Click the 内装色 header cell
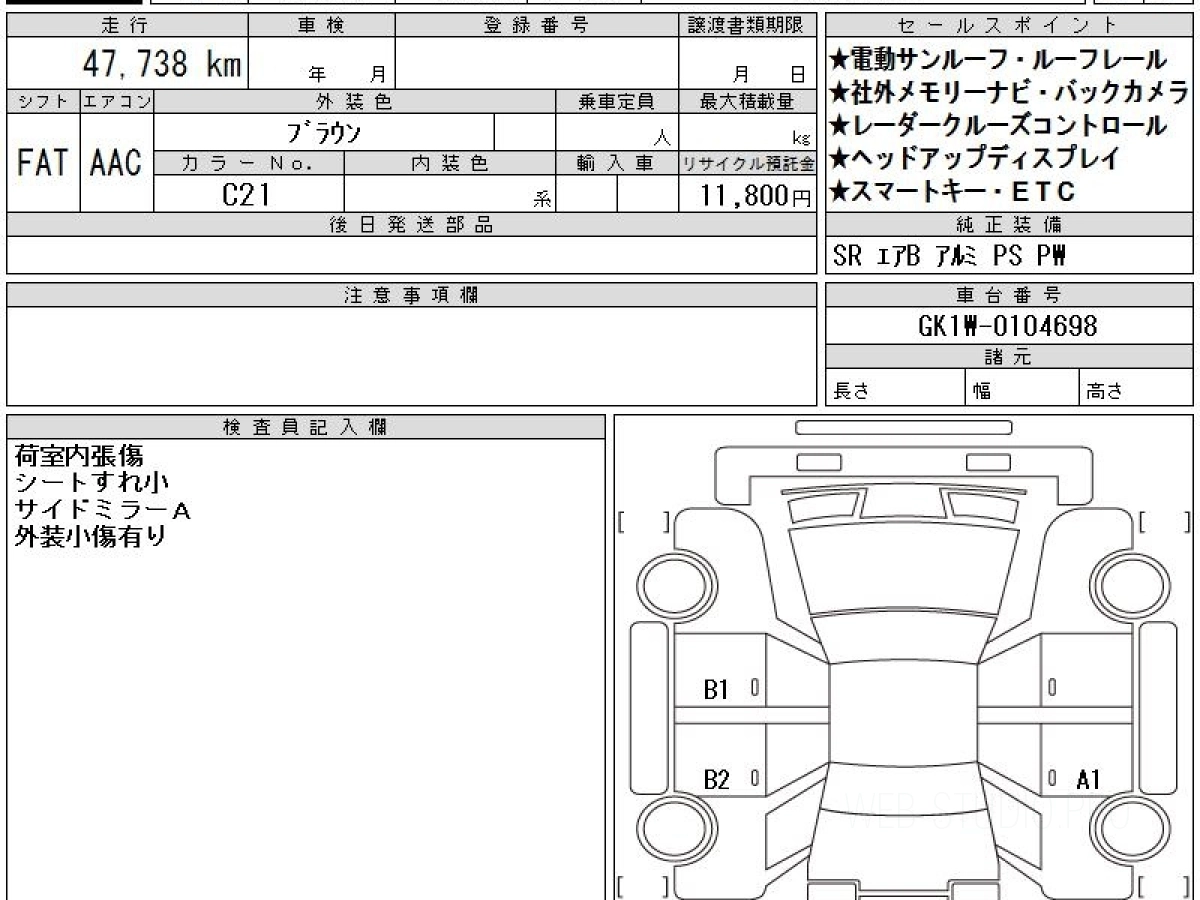 tap(450, 163)
